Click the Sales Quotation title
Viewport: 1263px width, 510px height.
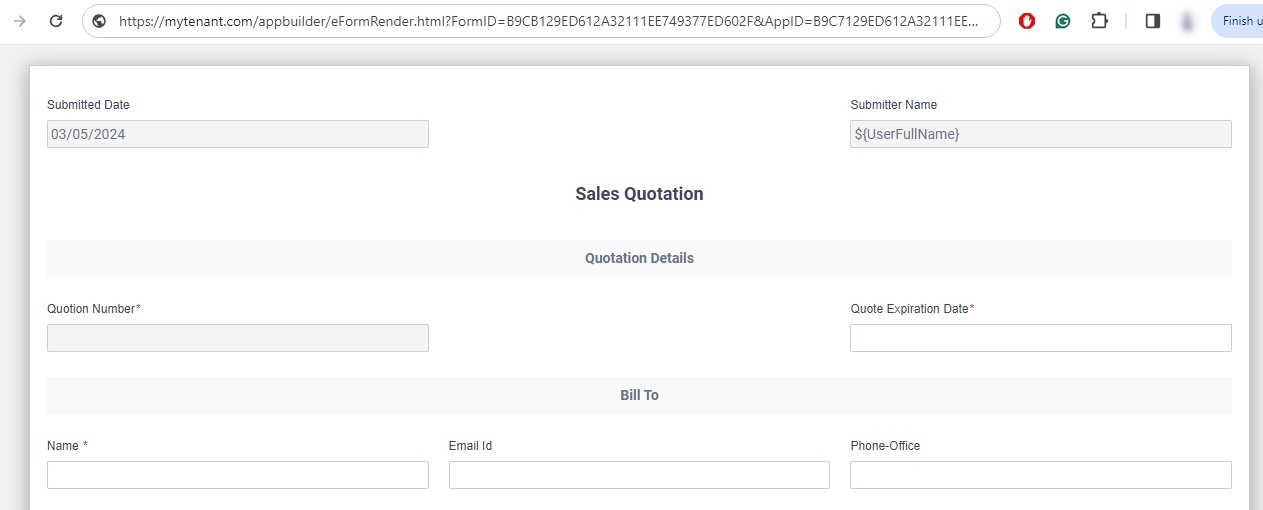pyautogui.click(x=639, y=194)
